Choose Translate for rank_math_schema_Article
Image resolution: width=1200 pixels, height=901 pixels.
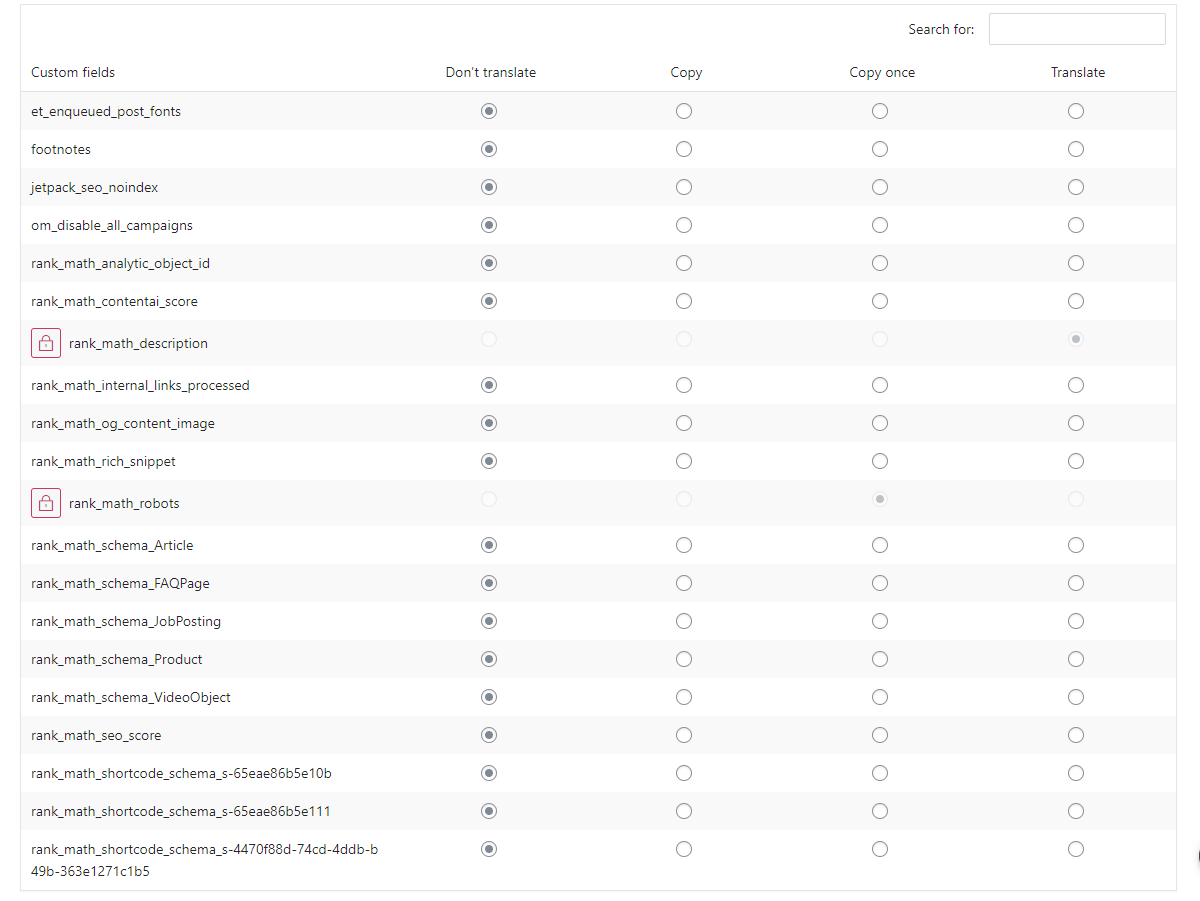point(1076,545)
